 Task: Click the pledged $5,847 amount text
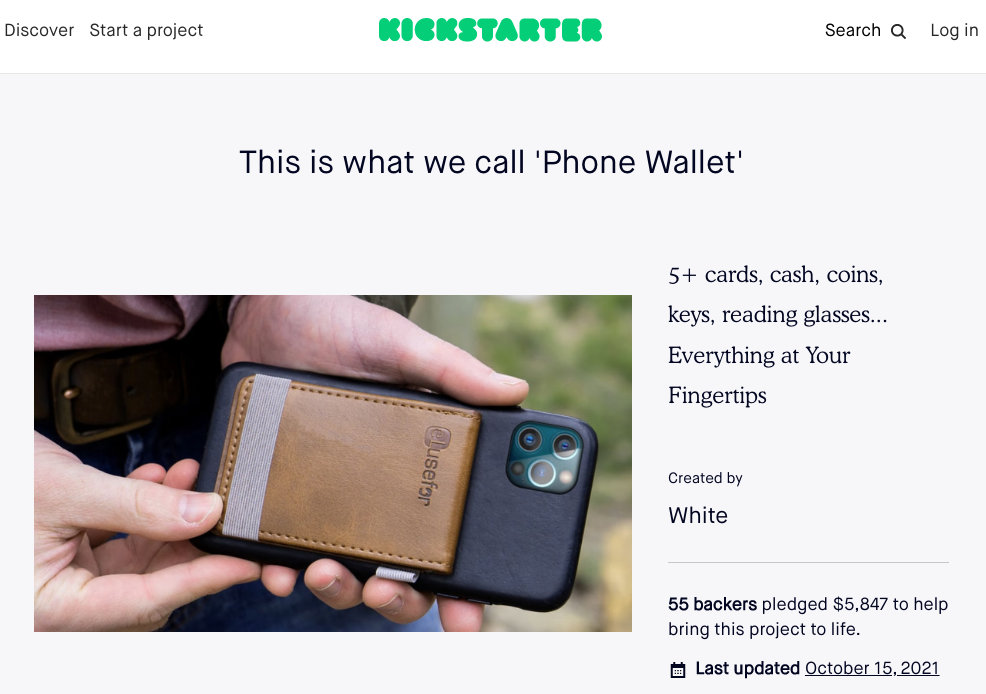pos(824,604)
